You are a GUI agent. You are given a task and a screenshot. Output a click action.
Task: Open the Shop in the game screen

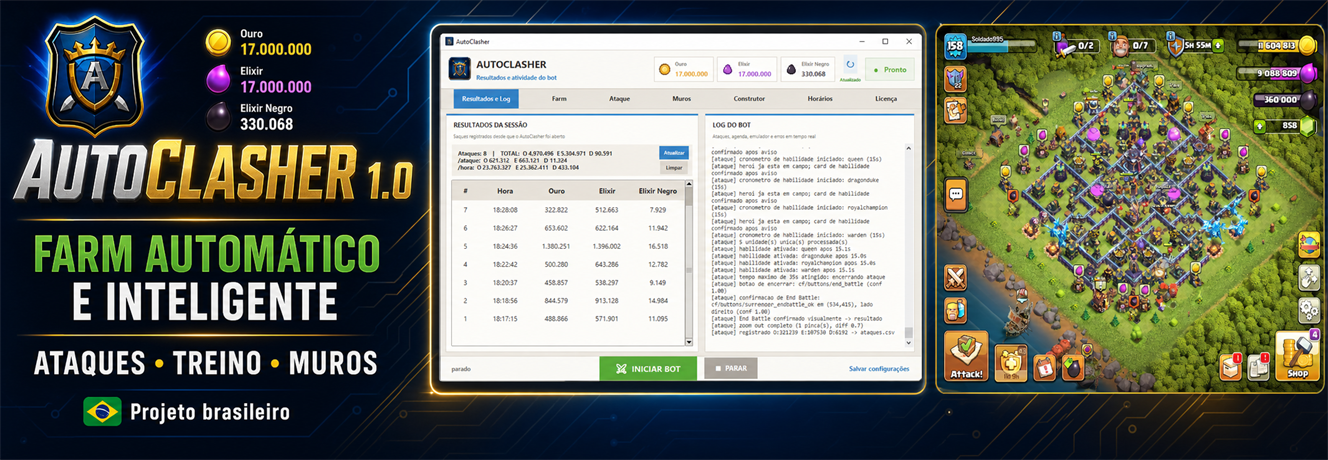pyautogui.click(x=1297, y=355)
